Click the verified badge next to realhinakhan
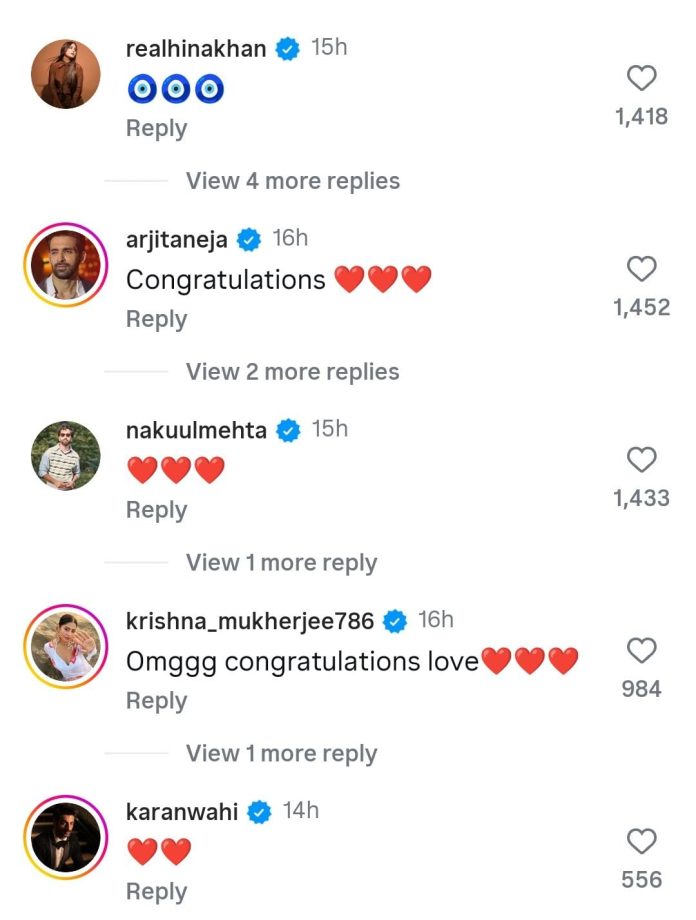The height and width of the screenshot is (920, 696). tap(288, 46)
